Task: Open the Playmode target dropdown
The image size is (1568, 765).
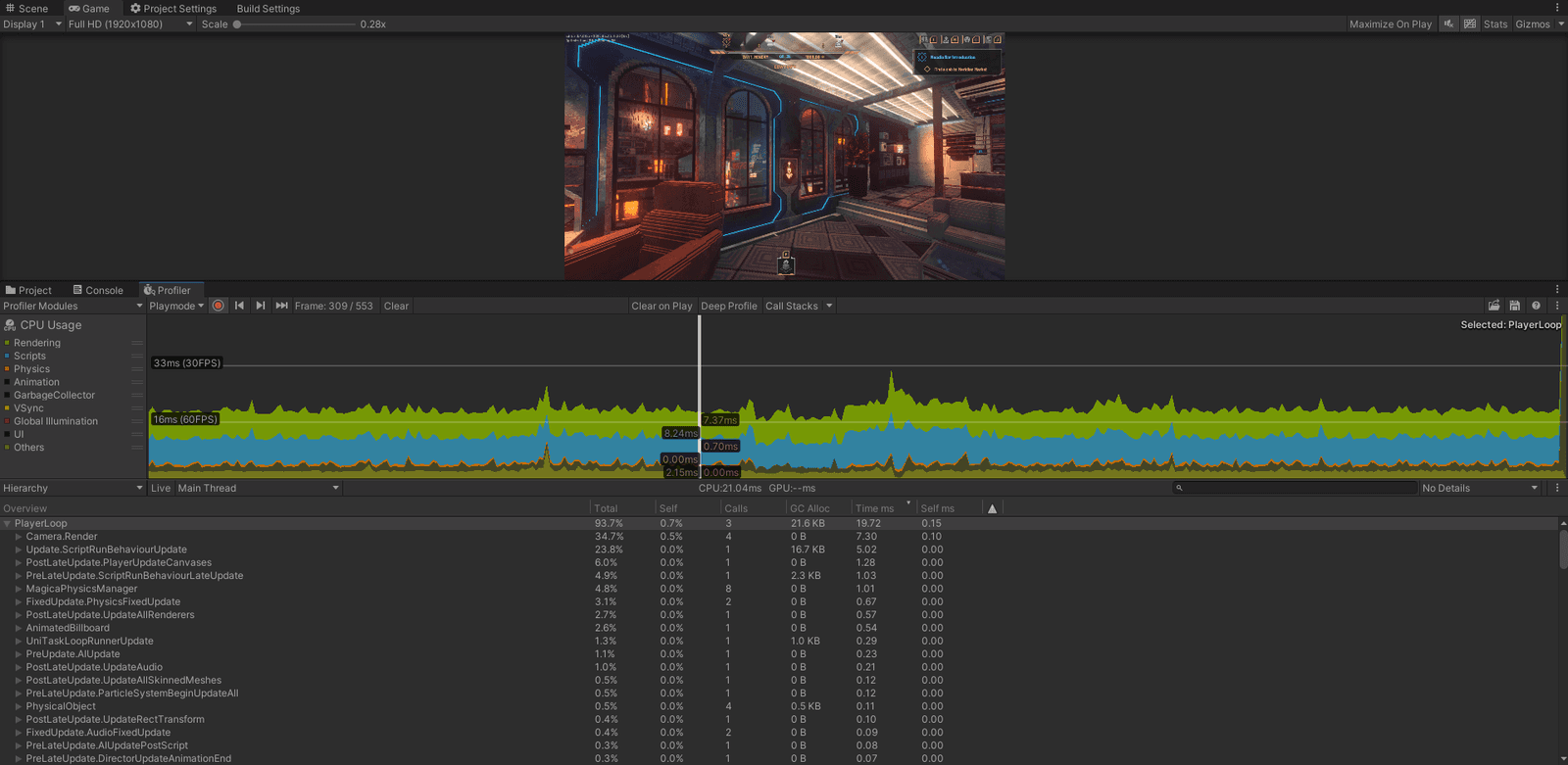Action: [176, 306]
